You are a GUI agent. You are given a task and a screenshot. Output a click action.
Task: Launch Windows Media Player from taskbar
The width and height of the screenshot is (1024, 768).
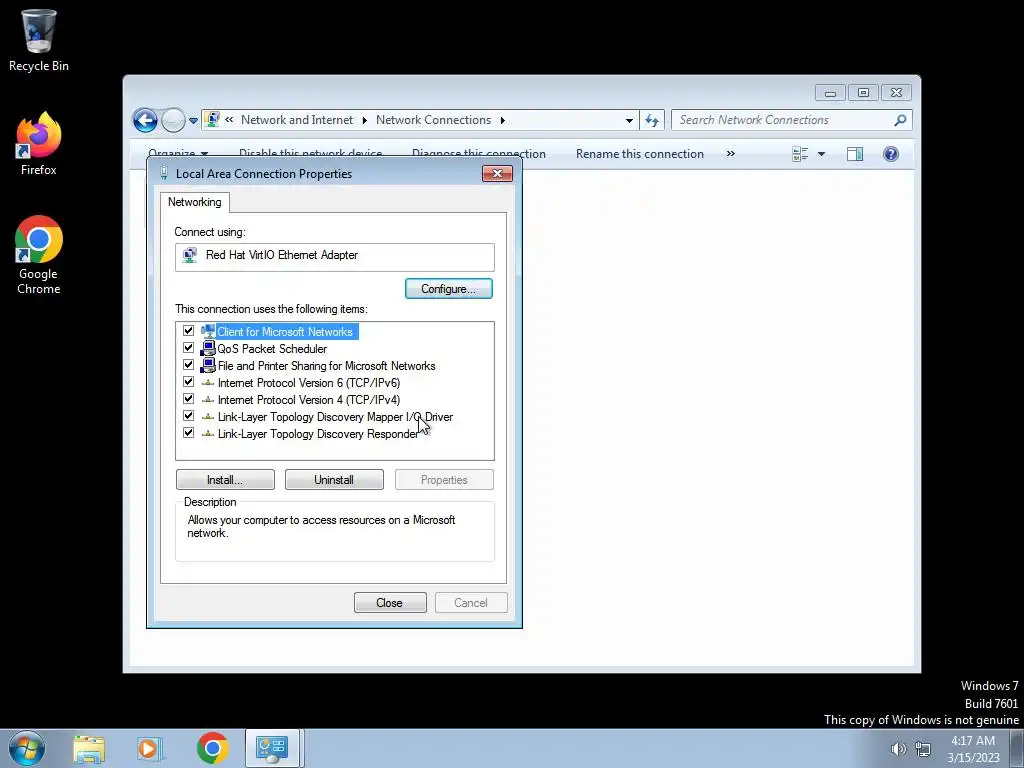click(149, 749)
